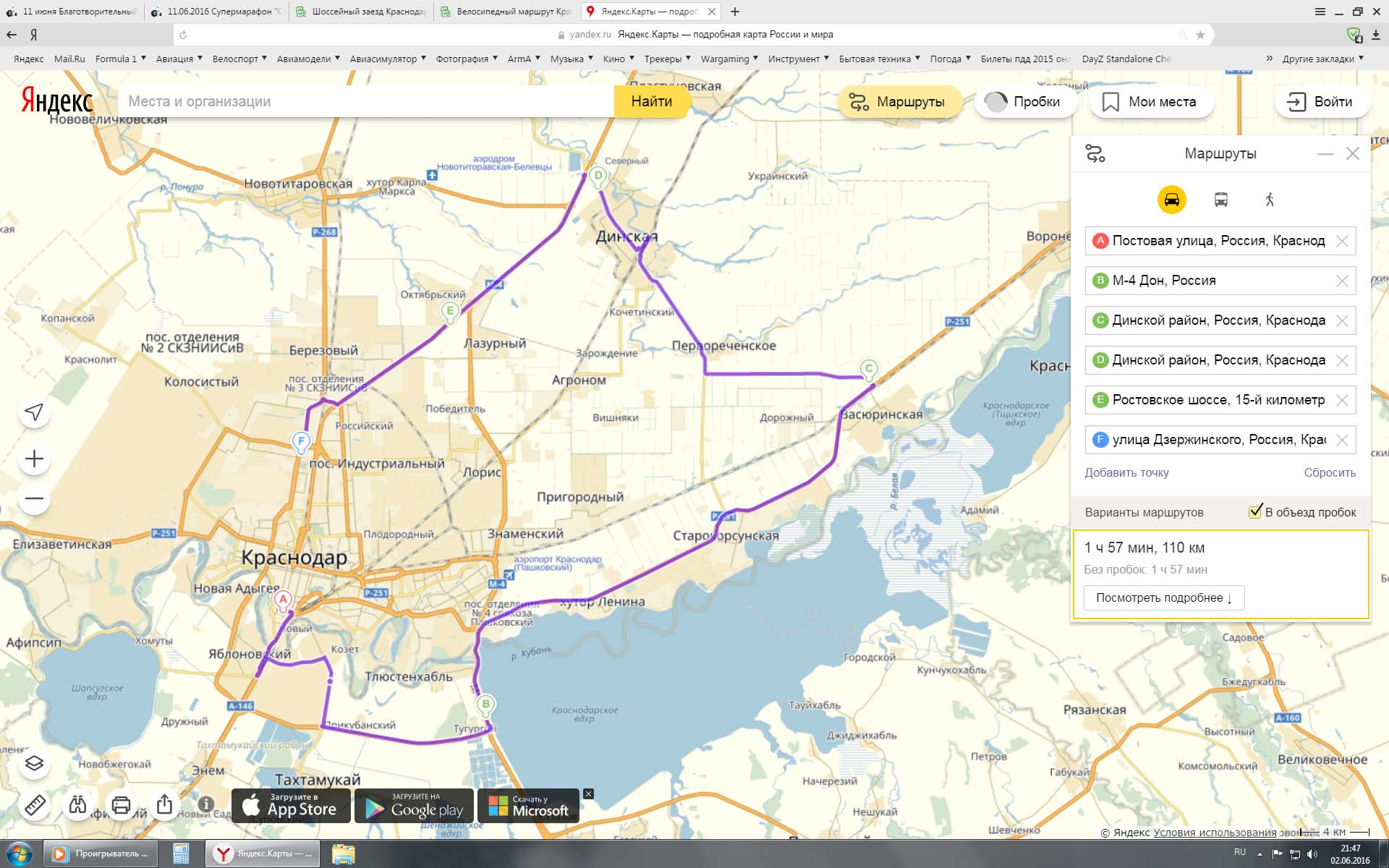
Task: Select public transport route mode
Action: click(x=1220, y=200)
